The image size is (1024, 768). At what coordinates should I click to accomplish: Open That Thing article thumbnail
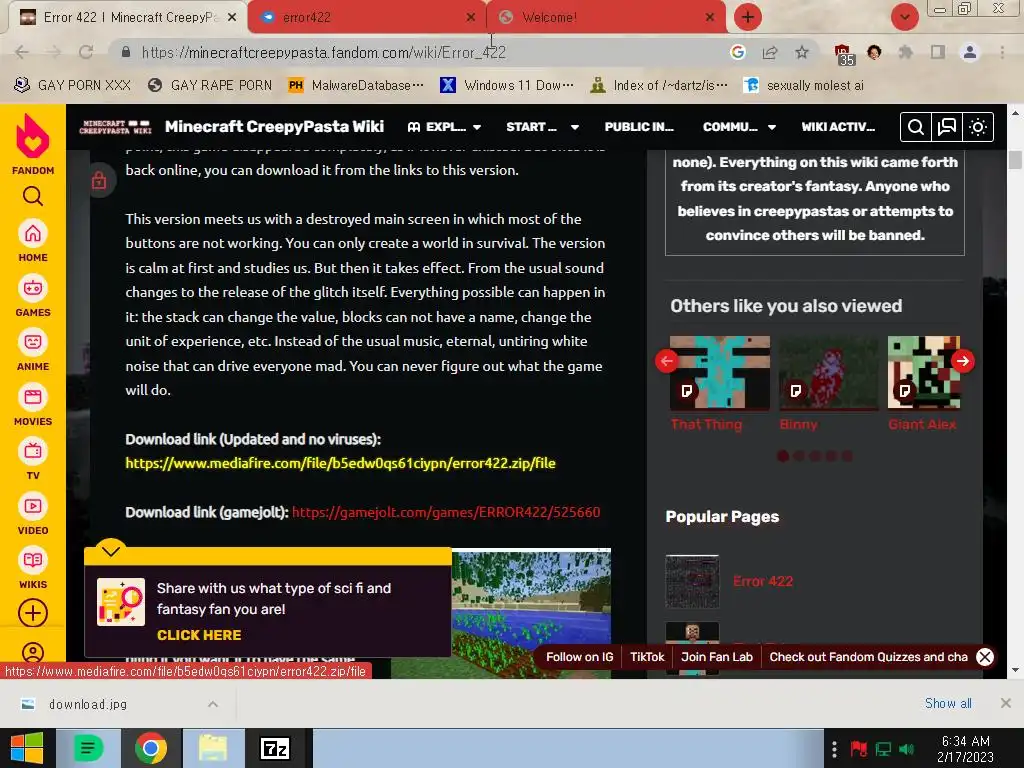(x=720, y=372)
